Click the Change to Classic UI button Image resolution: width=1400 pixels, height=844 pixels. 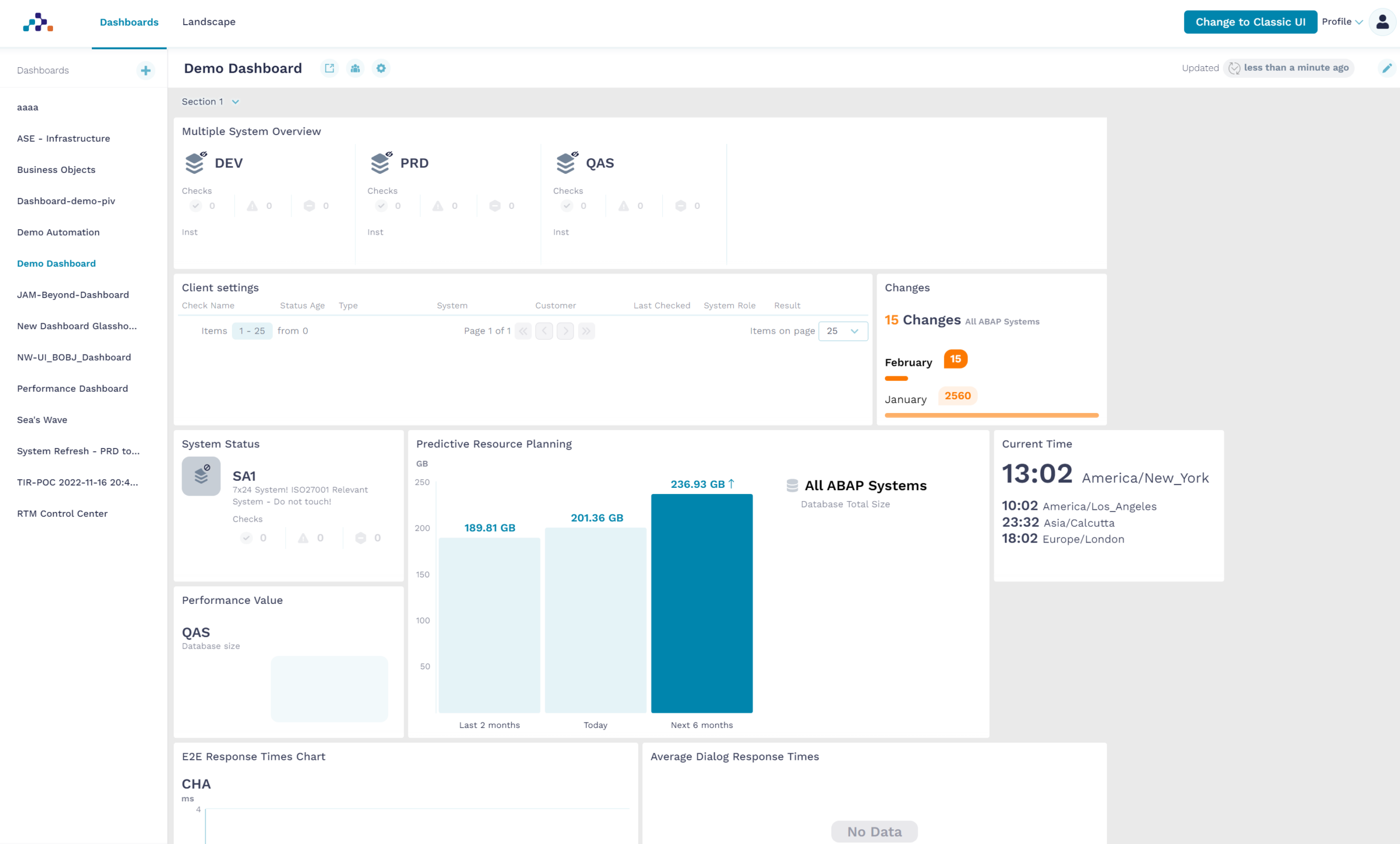tap(1250, 21)
